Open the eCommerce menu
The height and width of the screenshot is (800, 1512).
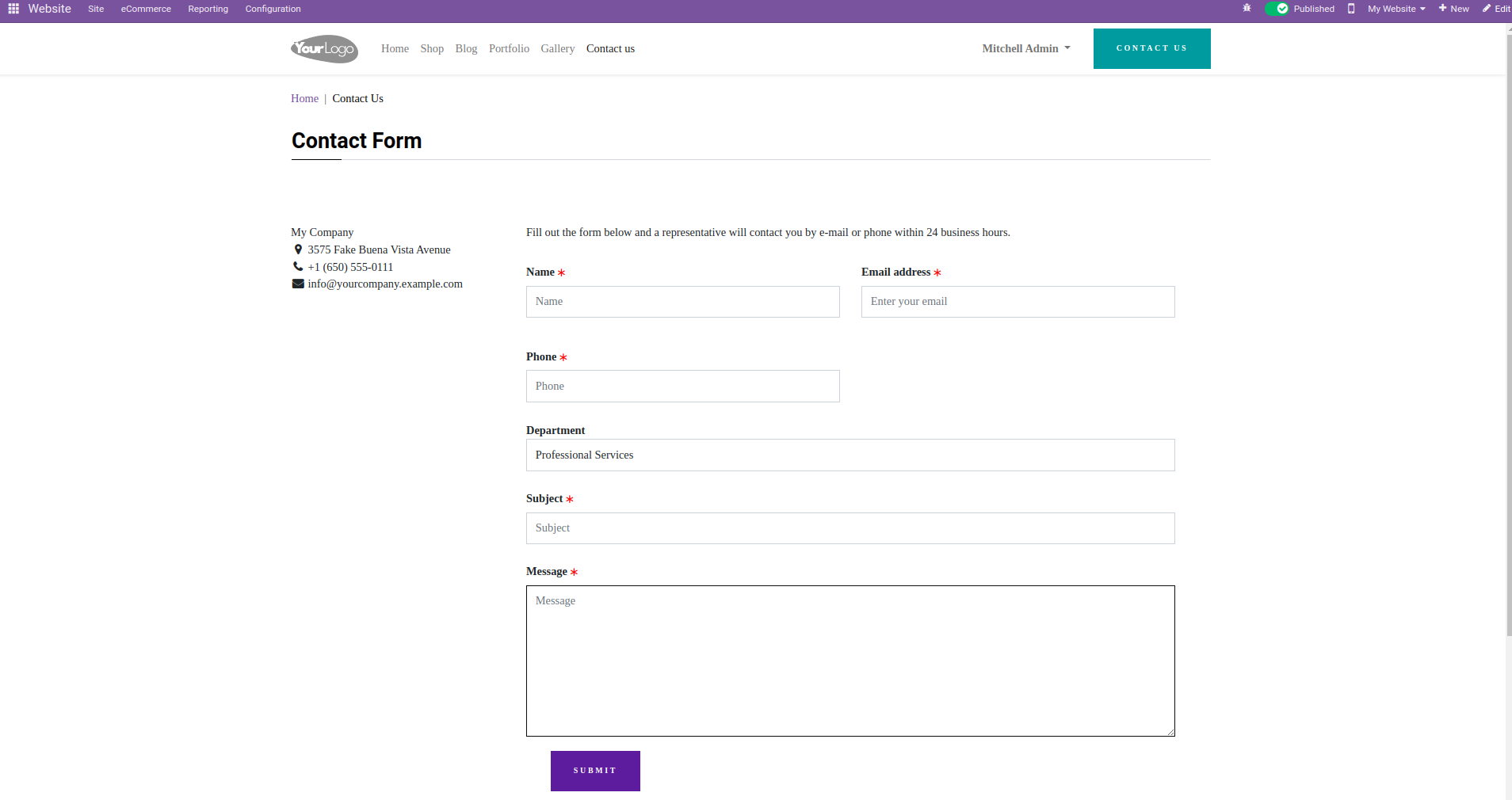pyautogui.click(x=146, y=9)
